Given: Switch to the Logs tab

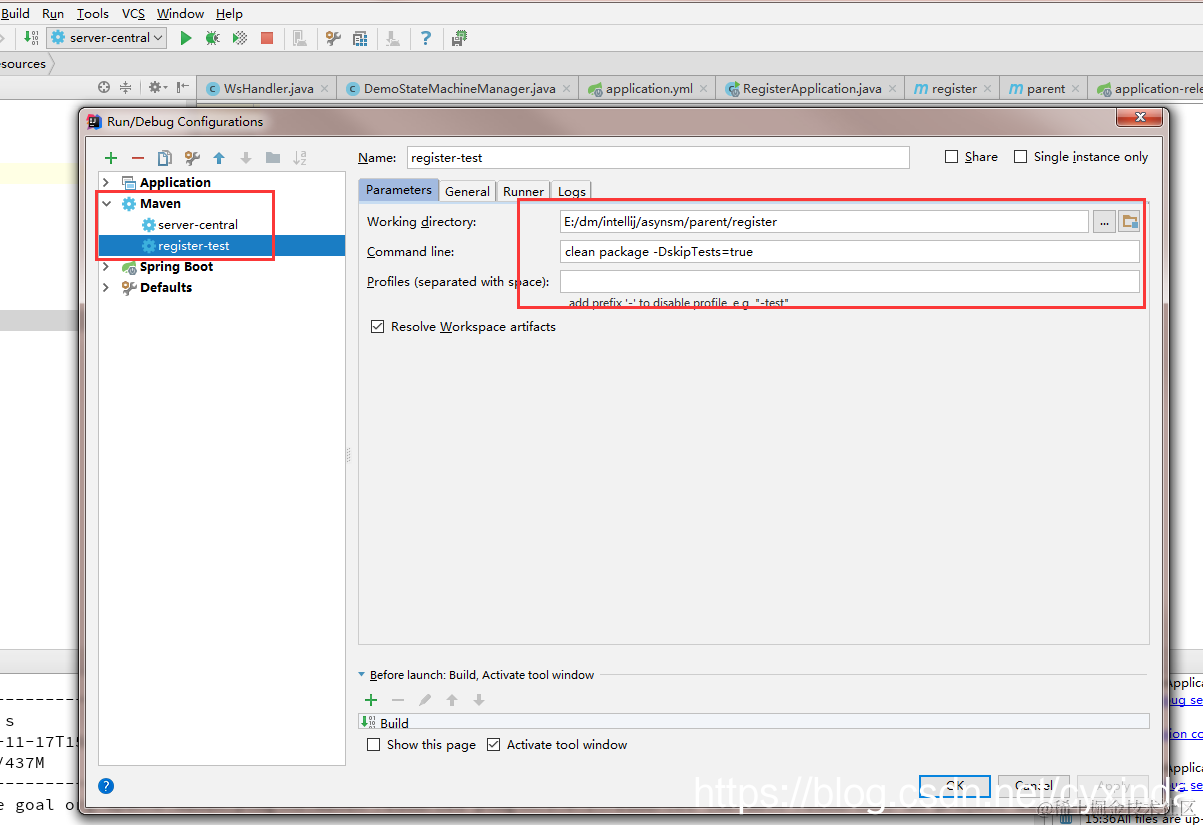Looking at the screenshot, I should (572, 191).
